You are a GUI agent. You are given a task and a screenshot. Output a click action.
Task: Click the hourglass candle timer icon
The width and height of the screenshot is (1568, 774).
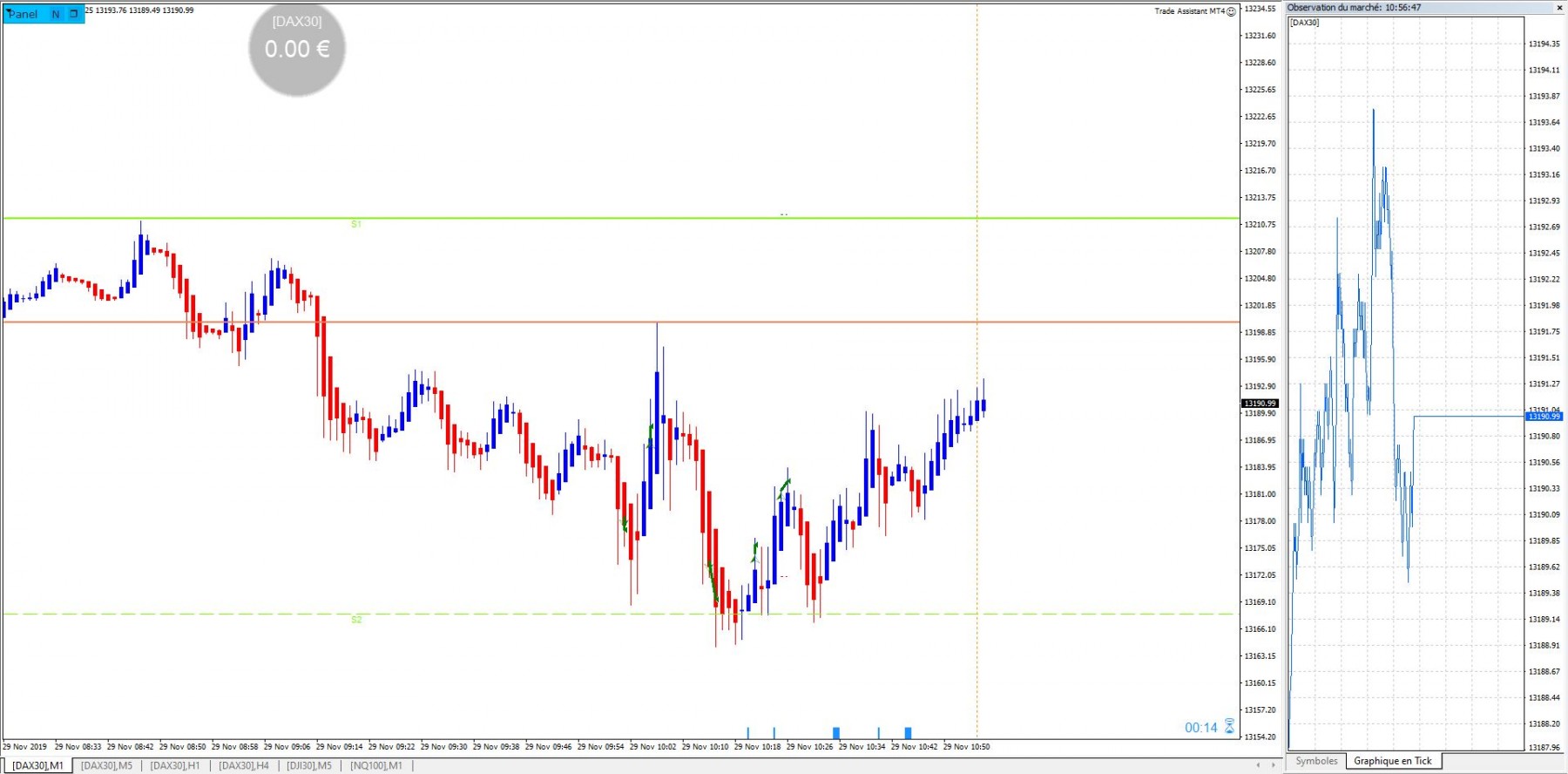click(1229, 726)
